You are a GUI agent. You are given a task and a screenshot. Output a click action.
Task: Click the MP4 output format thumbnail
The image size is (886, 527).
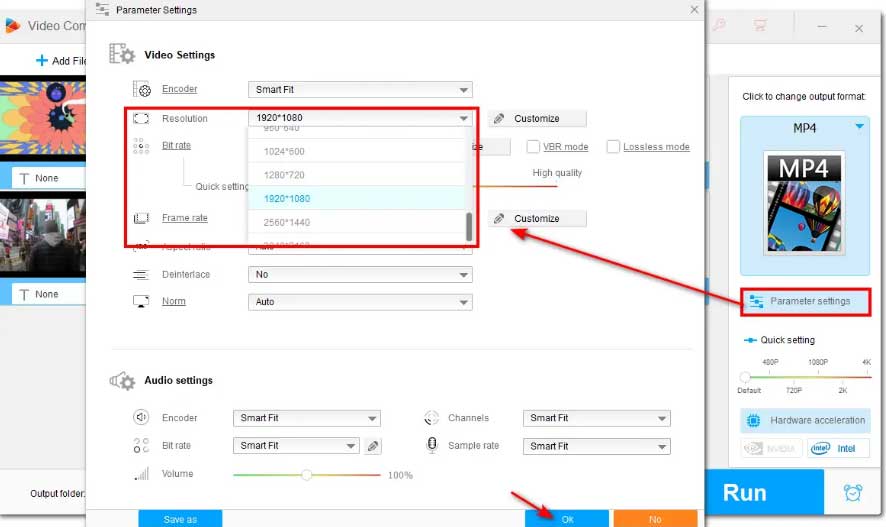coord(804,203)
